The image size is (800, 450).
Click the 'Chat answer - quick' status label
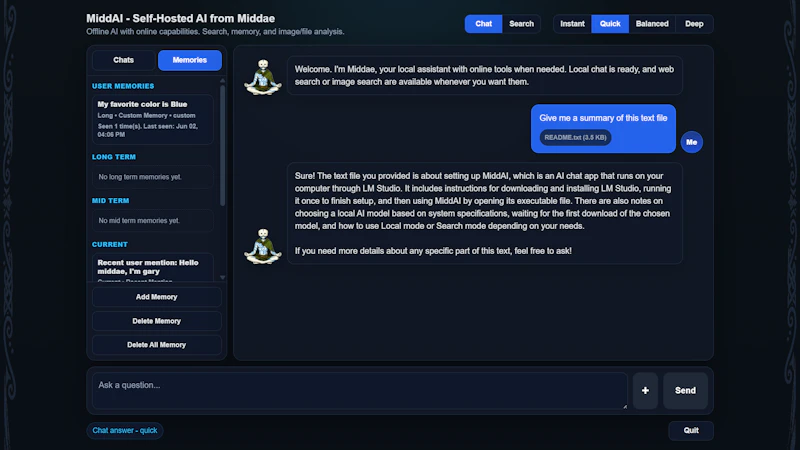124,431
